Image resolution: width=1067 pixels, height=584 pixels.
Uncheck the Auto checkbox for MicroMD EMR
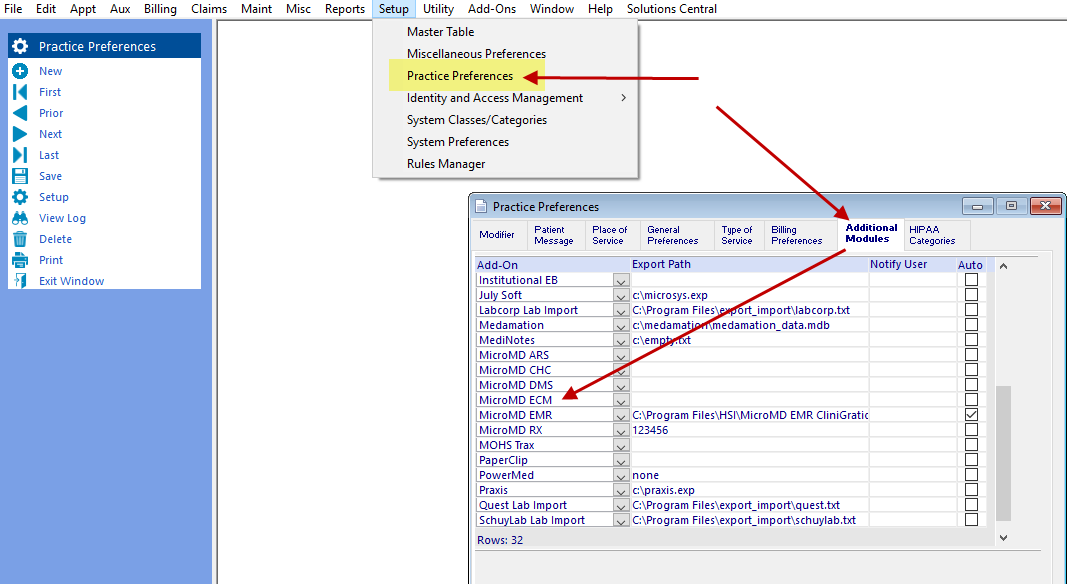point(971,414)
